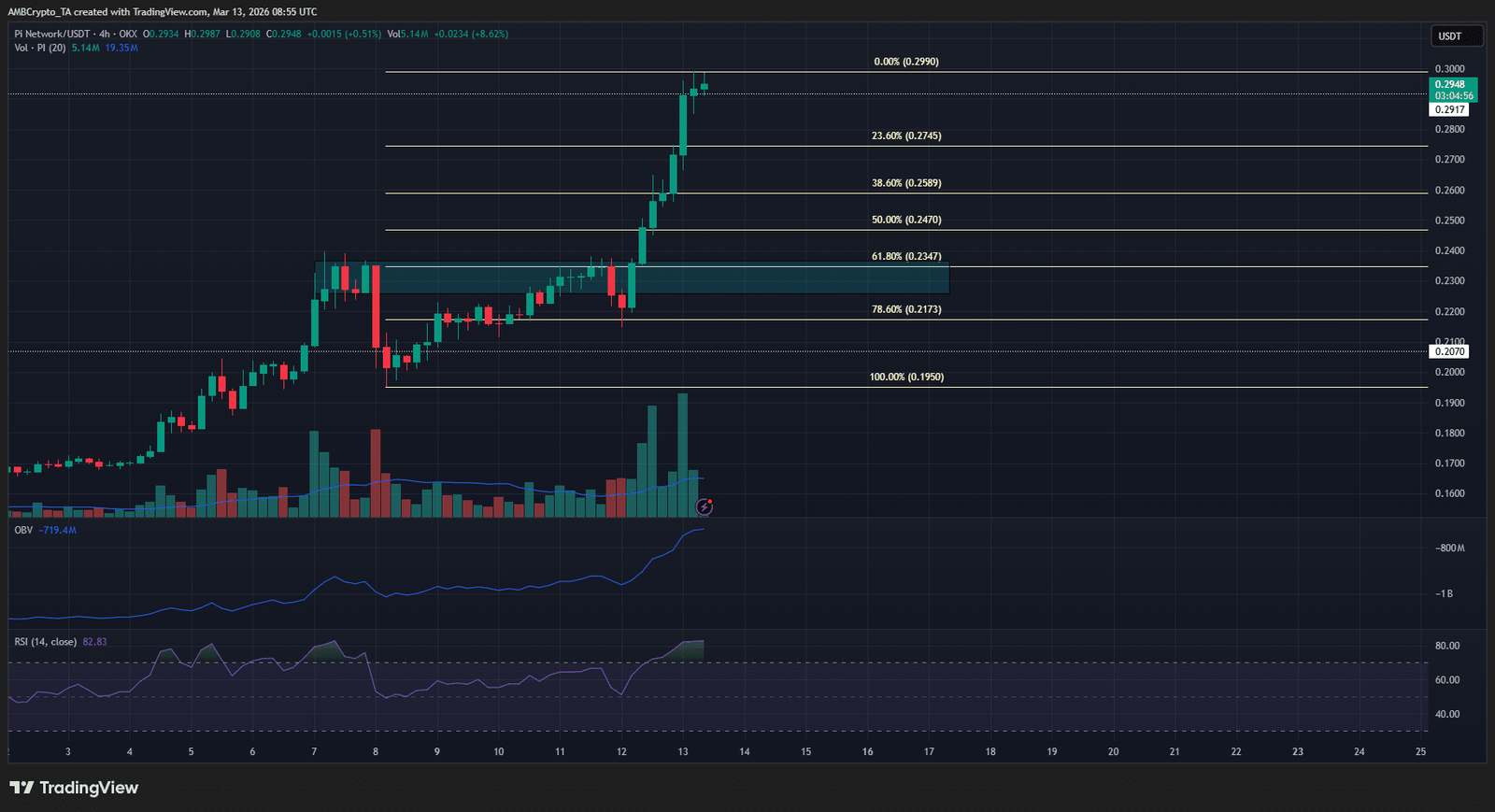Viewport: 1495px width, 812px height.
Task: Click the 80.00 level on the RSI scale
Action: (1446, 646)
